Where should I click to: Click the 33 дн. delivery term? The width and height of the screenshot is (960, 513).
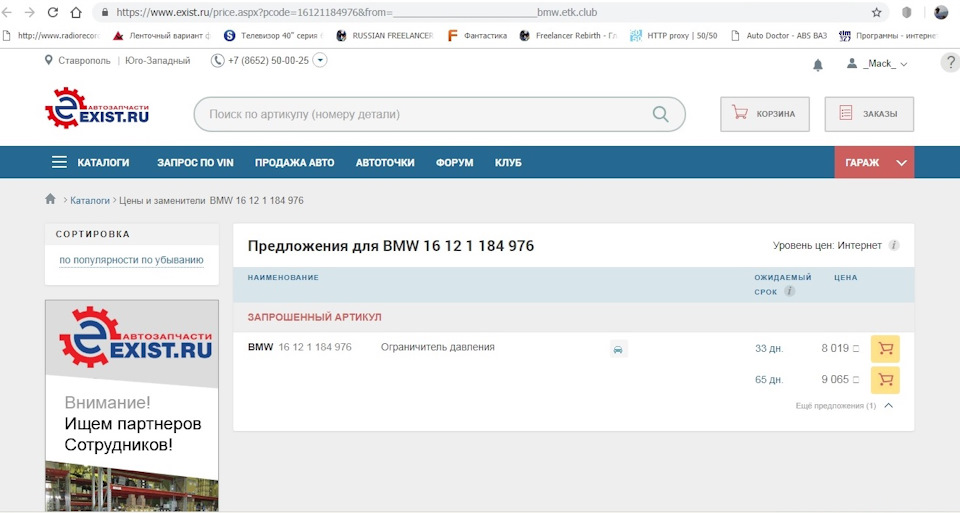click(769, 348)
